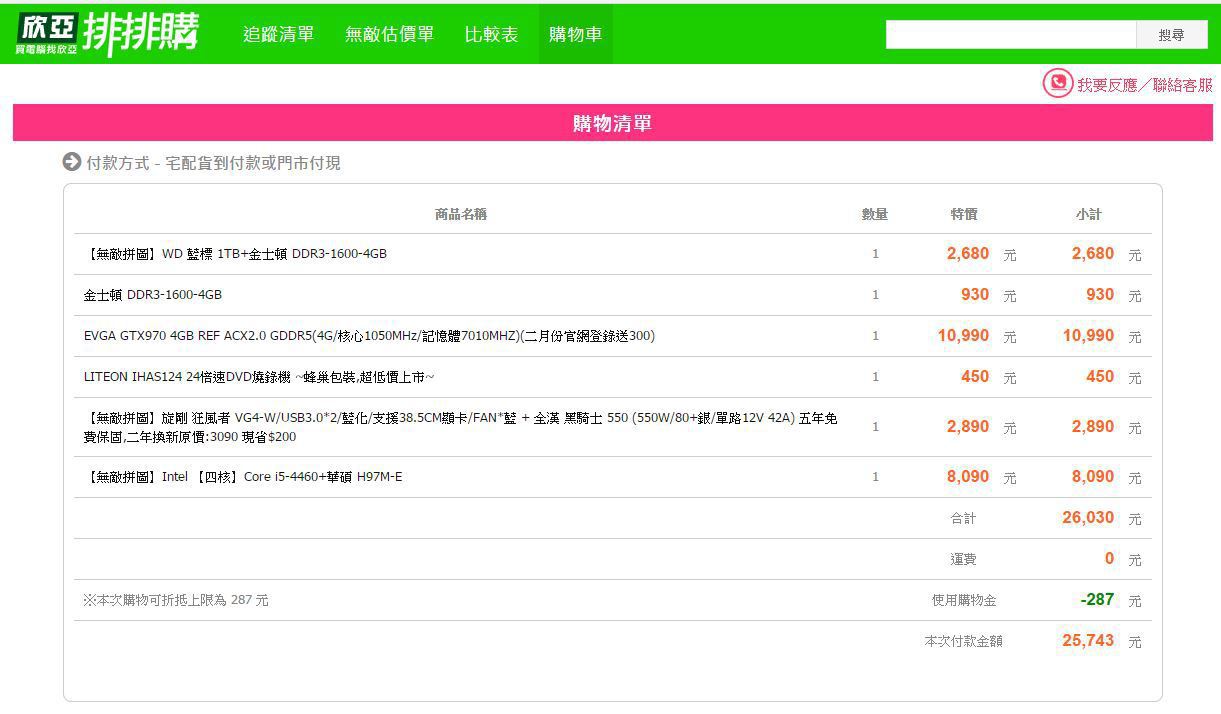Focus the search input field

point(1011,34)
